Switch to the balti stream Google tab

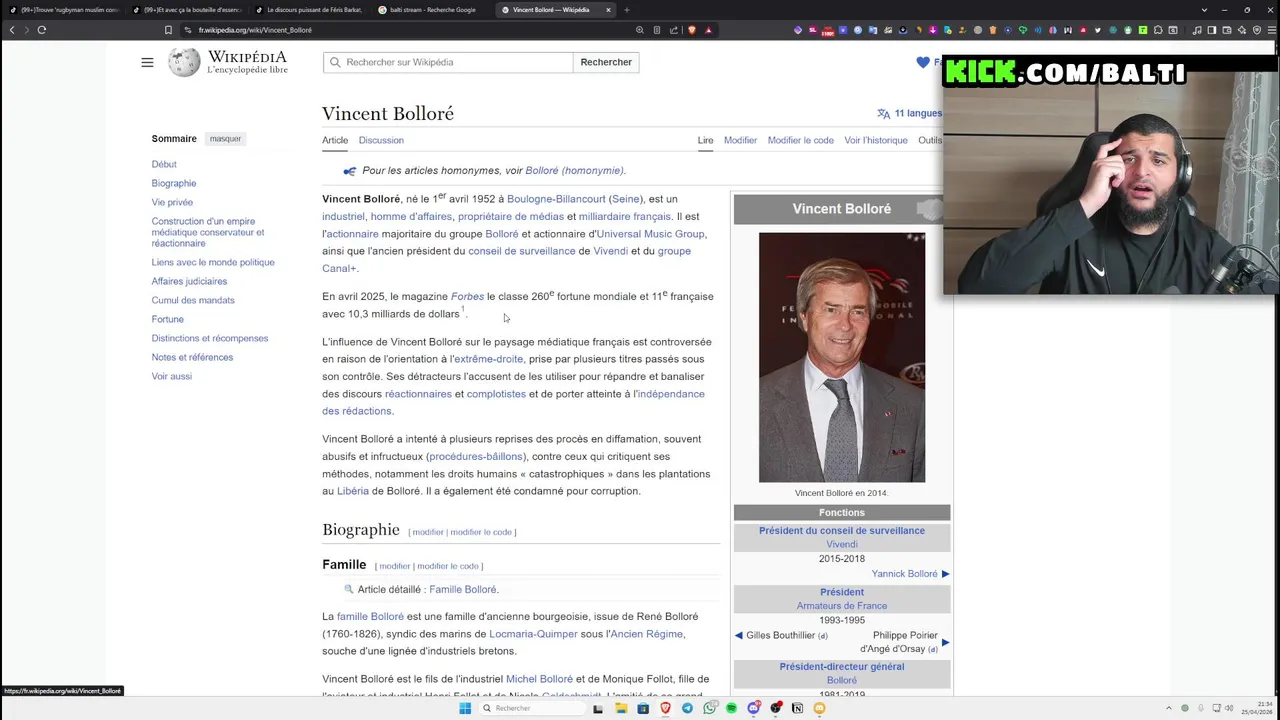coord(431,10)
